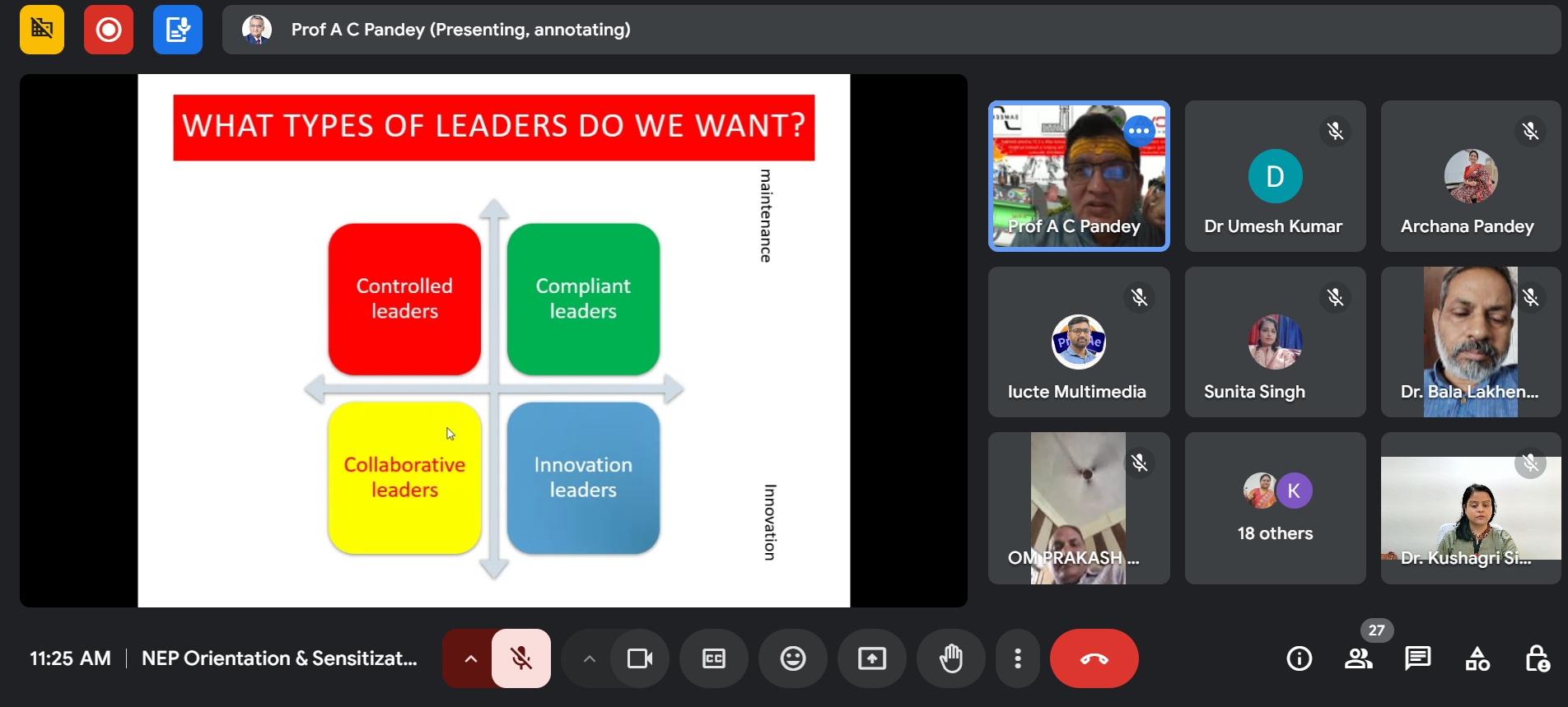The width and height of the screenshot is (1568, 707).
Task: Open the meeting details info icon
Action: point(1299,658)
